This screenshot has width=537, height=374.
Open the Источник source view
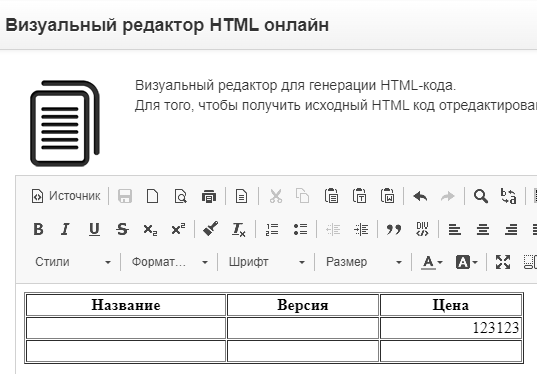tap(66, 196)
